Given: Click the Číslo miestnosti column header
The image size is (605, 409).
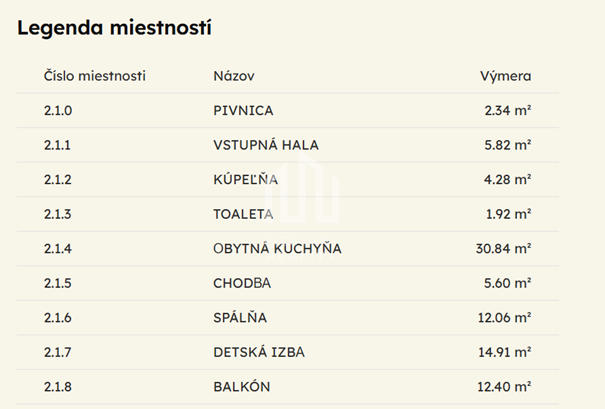Looking at the screenshot, I should (x=95, y=76).
